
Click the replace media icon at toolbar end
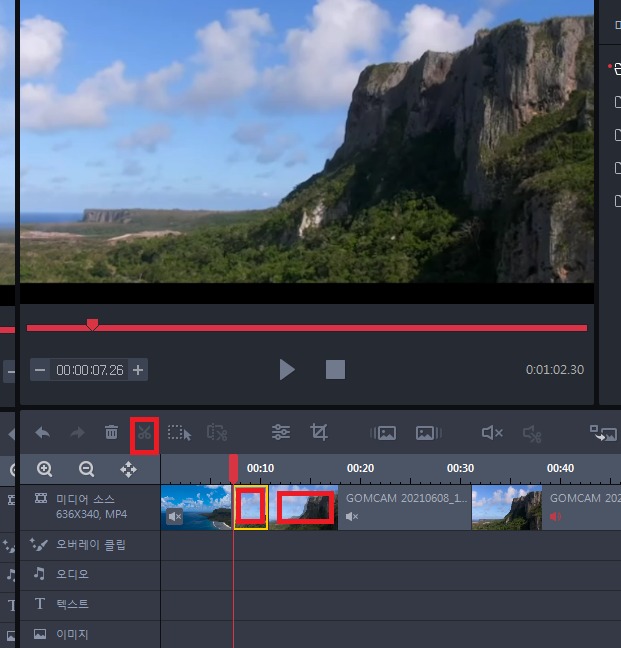coord(603,433)
